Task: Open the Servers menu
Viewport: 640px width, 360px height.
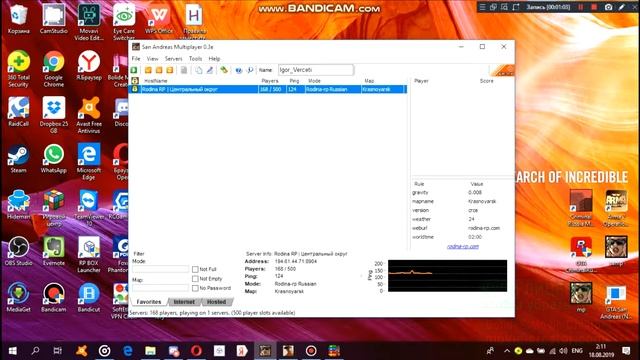Action: 173,59
